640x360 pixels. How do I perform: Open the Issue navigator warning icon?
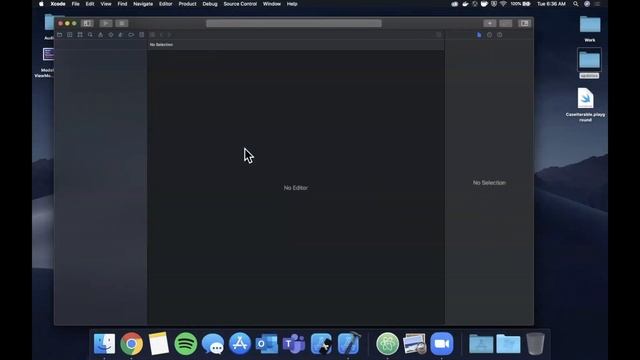pos(100,35)
